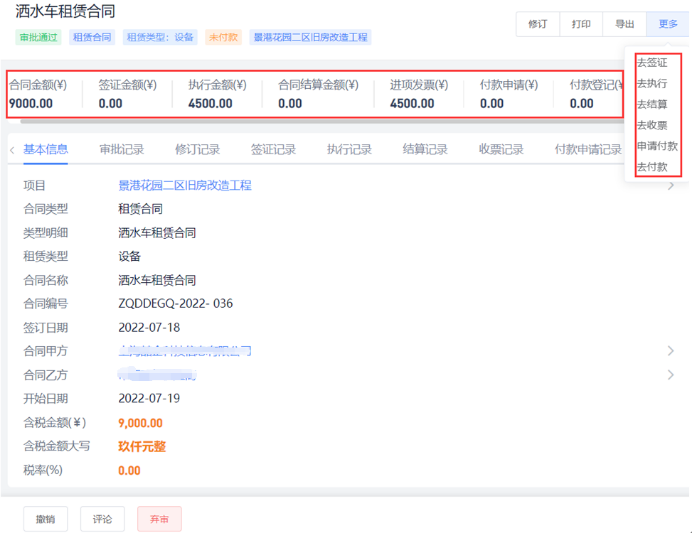Click the 修订 button
This screenshot has width=692, height=533.
point(537,24)
